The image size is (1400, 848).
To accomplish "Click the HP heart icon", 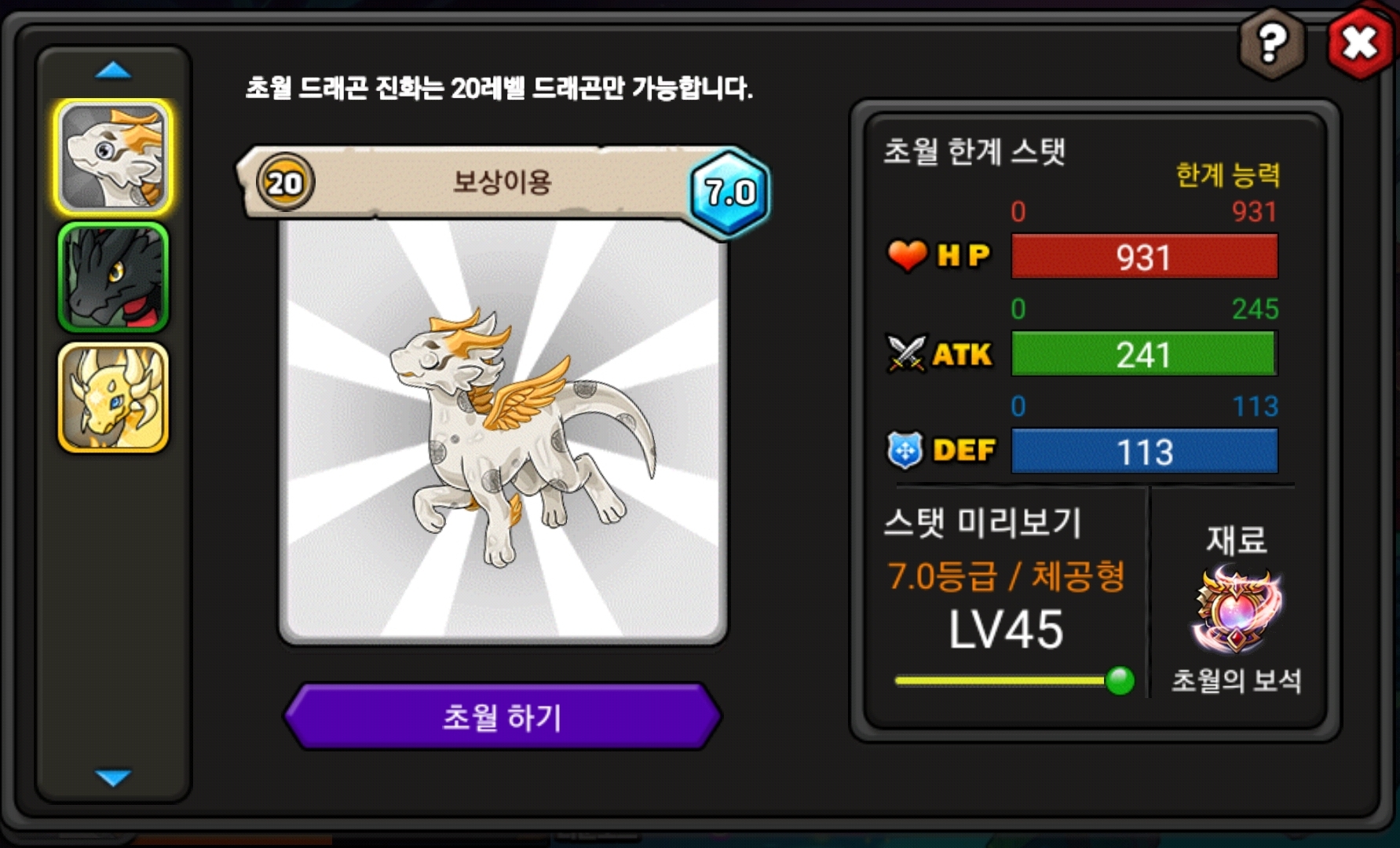I will 907,255.
